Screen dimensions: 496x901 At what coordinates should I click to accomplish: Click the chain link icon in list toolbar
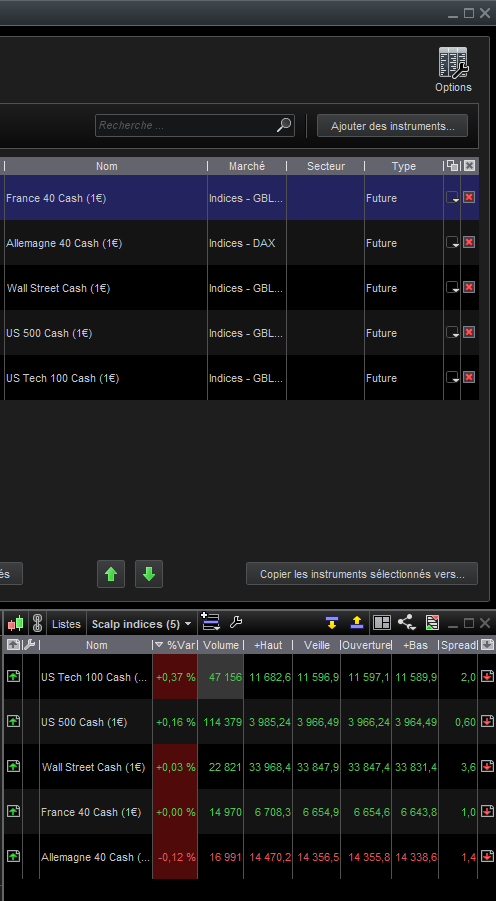[x=38, y=623]
